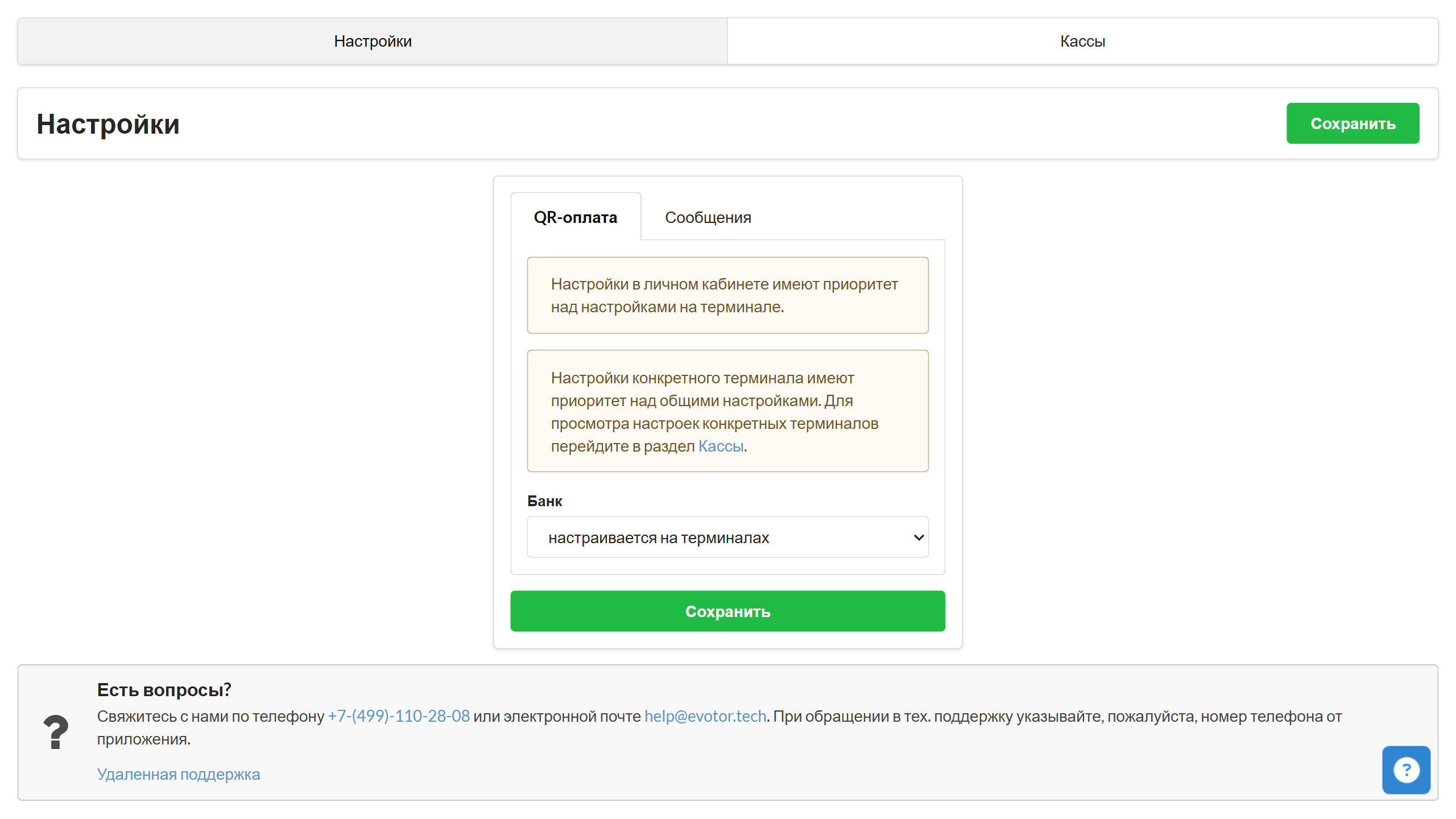Open the Удаленная поддержка link
This screenshot has width=1456, height=819.
pos(178,774)
